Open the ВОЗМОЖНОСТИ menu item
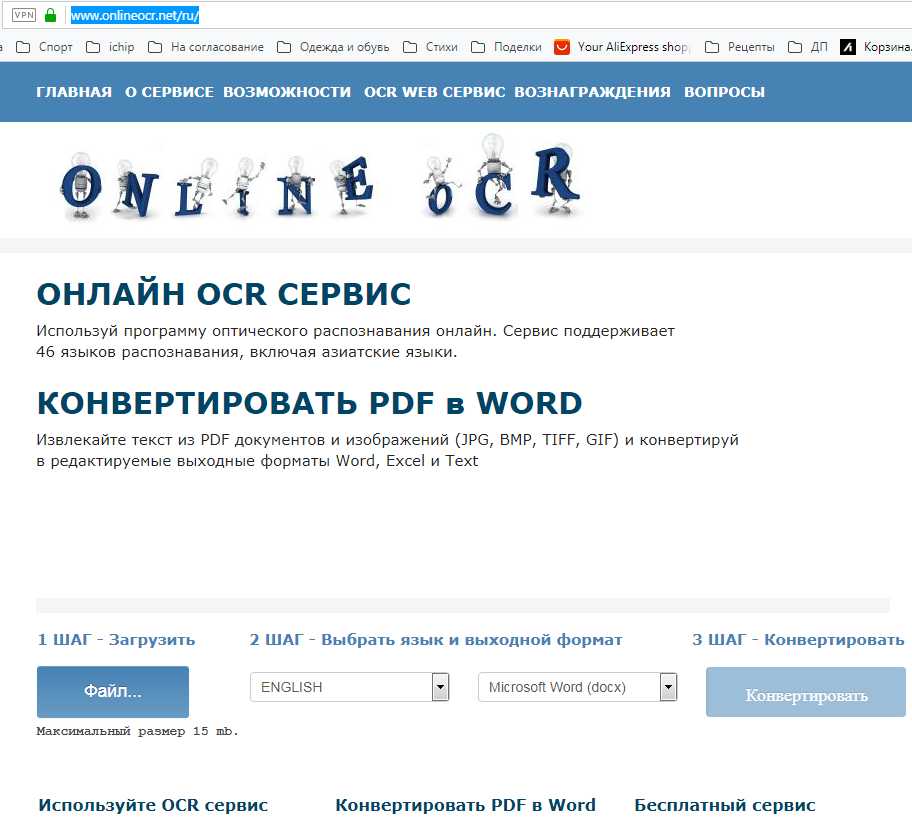 click(x=287, y=92)
